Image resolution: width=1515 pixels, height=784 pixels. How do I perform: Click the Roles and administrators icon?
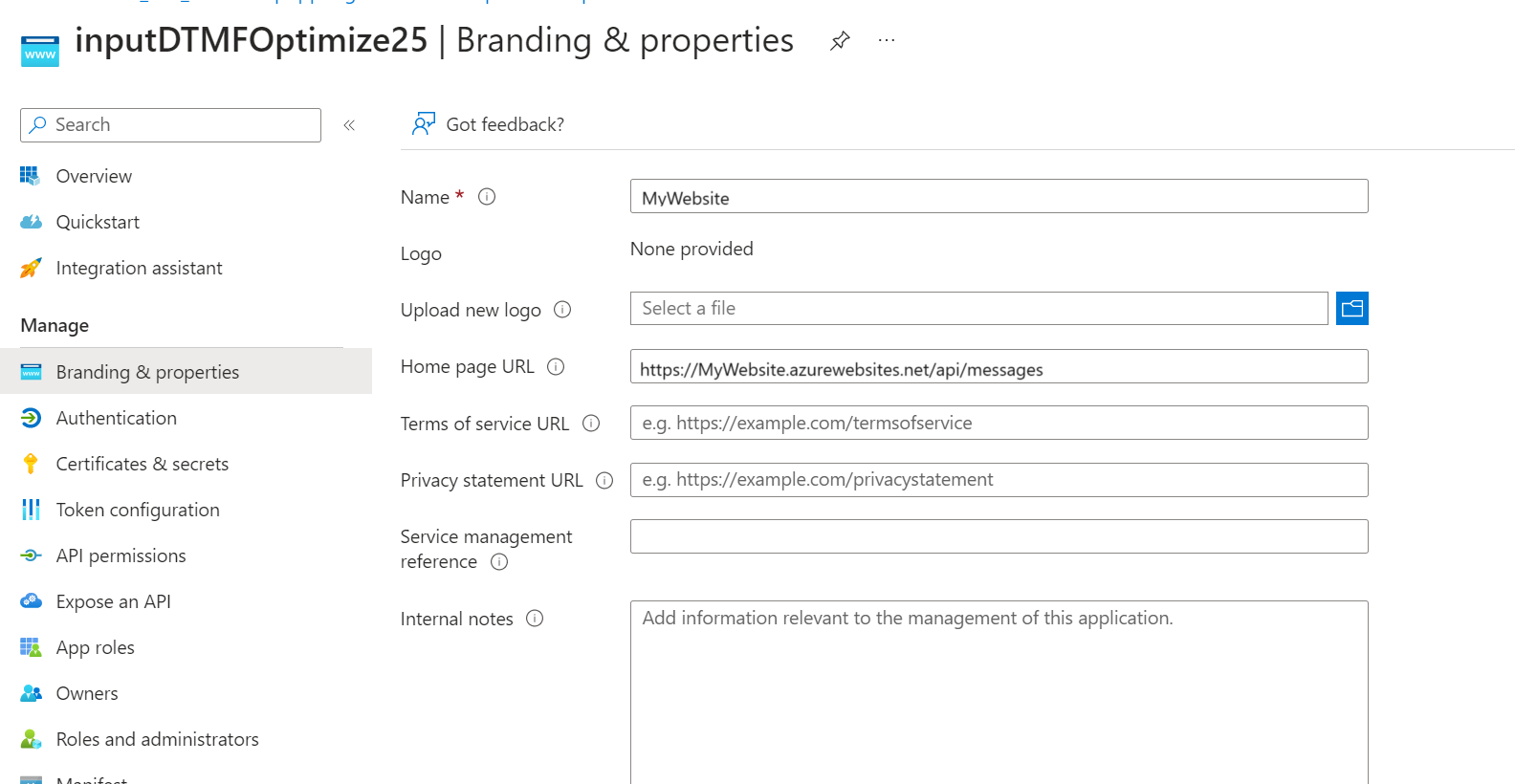[31, 739]
